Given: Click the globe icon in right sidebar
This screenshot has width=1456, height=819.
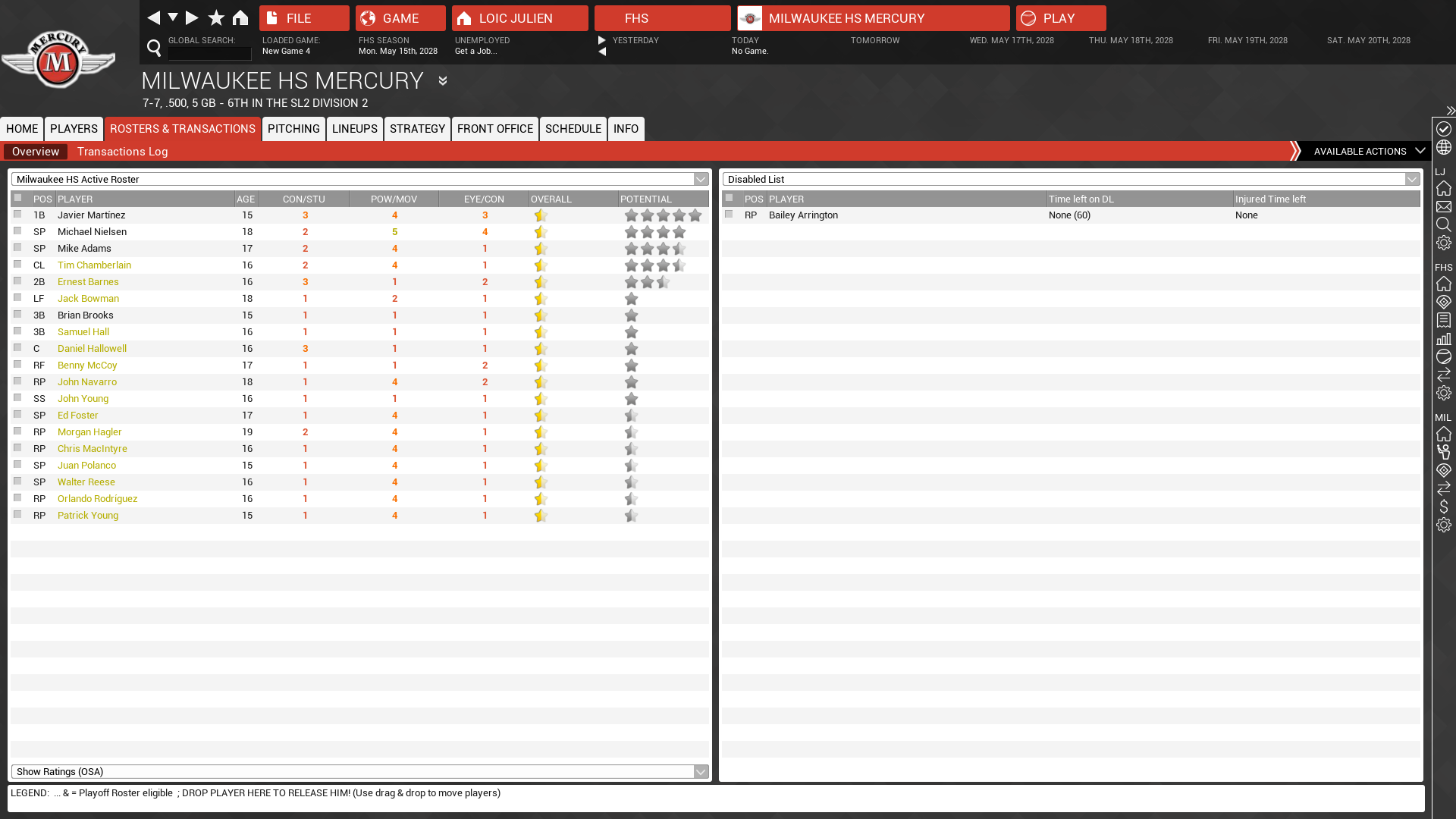Looking at the screenshot, I should pyautogui.click(x=1443, y=147).
